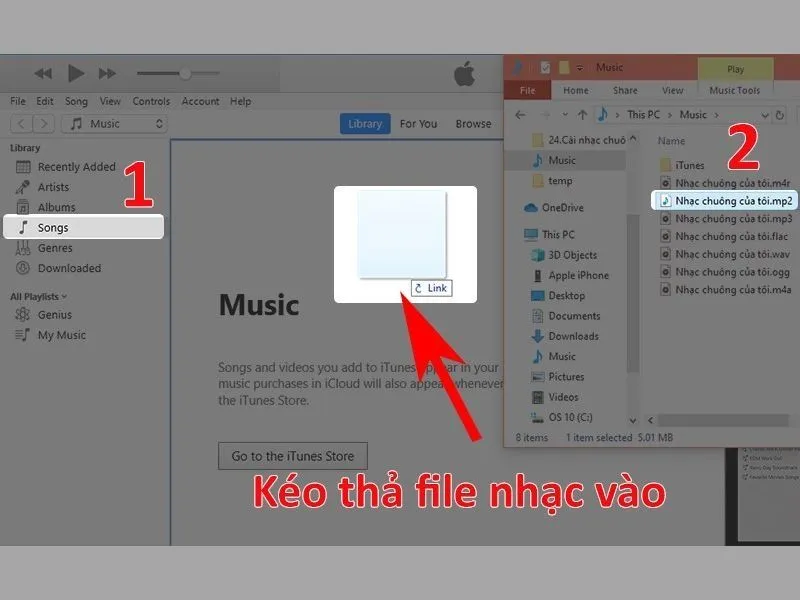Open Desktop in navigation pane
The width and height of the screenshot is (800, 600).
point(558,295)
